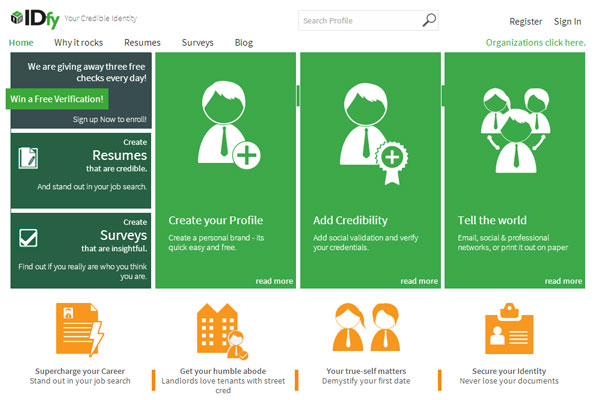
Task: Go to the Resumes menu item
Action: click(142, 42)
